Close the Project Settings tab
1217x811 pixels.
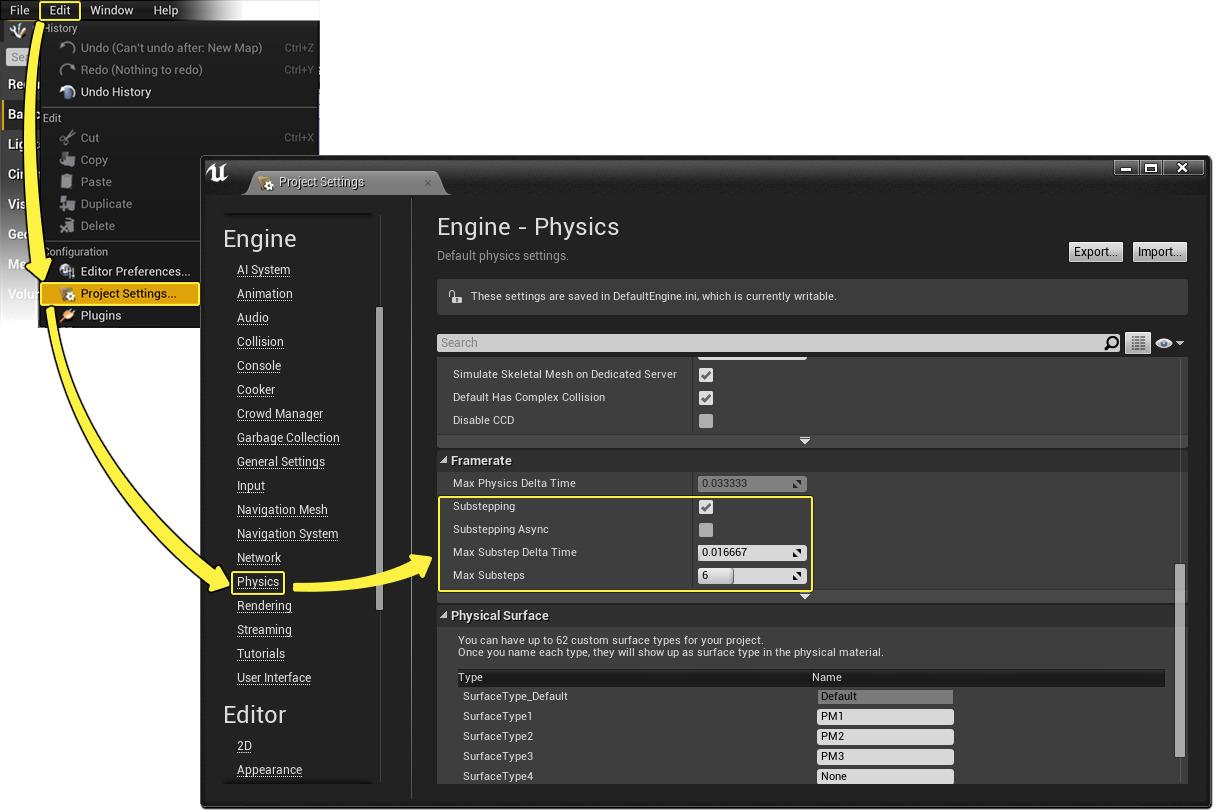(x=428, y=183)
